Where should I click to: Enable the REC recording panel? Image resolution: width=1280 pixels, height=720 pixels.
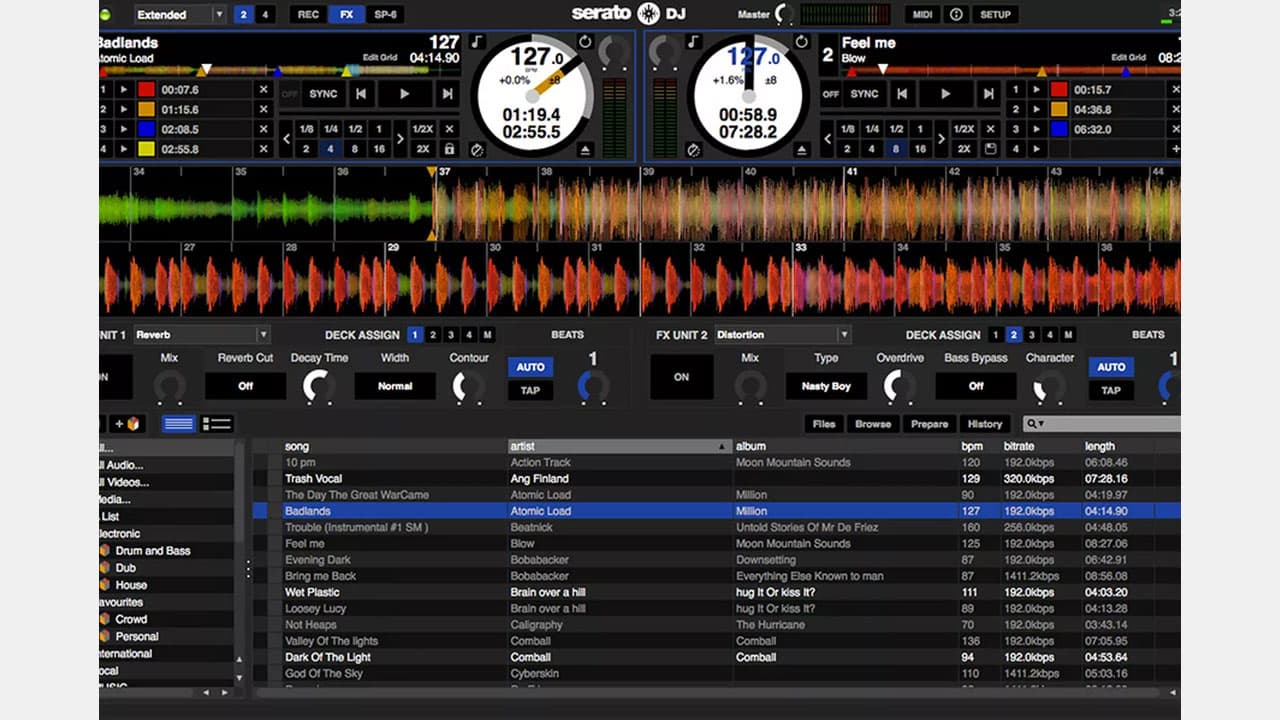[307, 15]
